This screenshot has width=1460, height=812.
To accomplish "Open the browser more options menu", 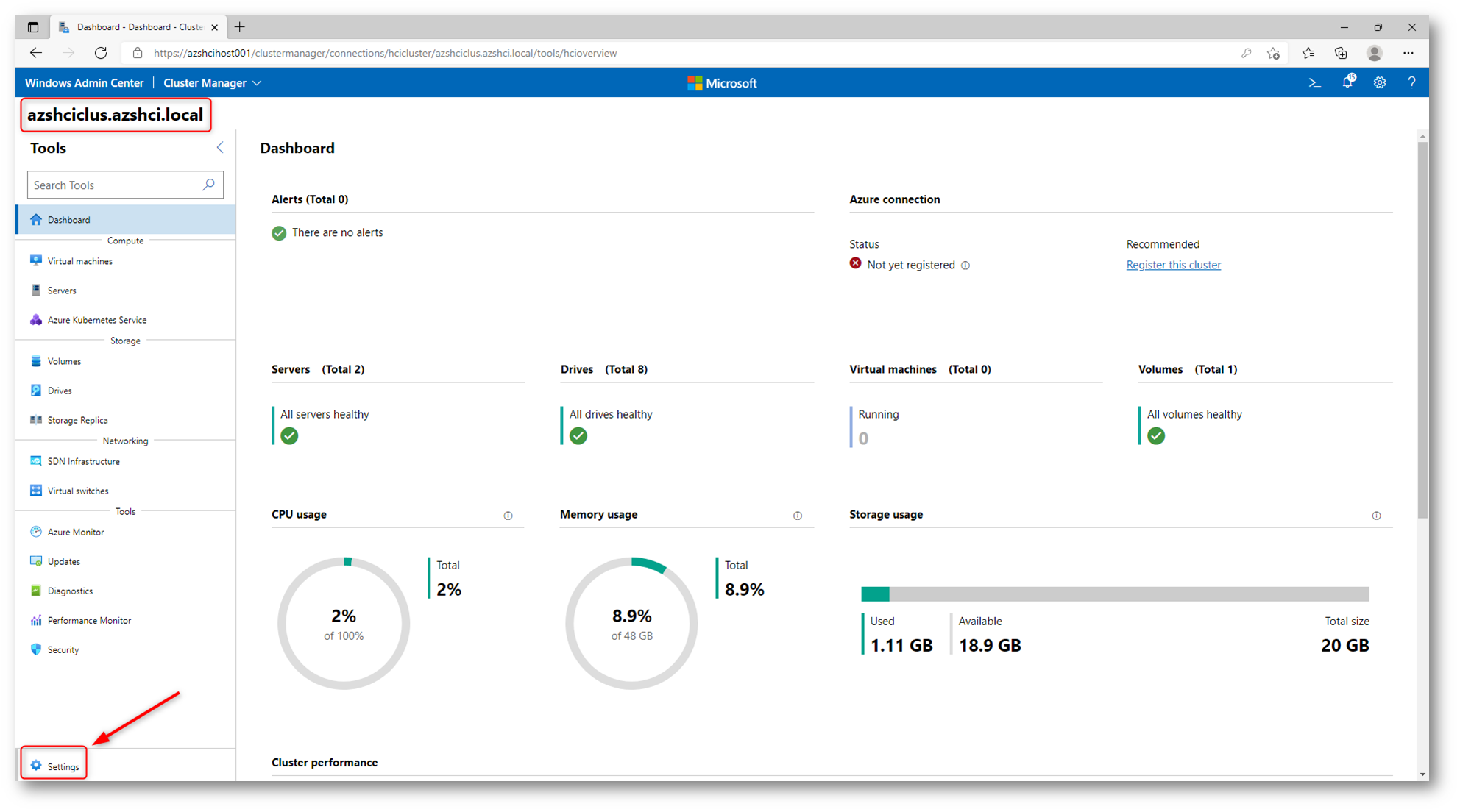I will coord(1408,53).
